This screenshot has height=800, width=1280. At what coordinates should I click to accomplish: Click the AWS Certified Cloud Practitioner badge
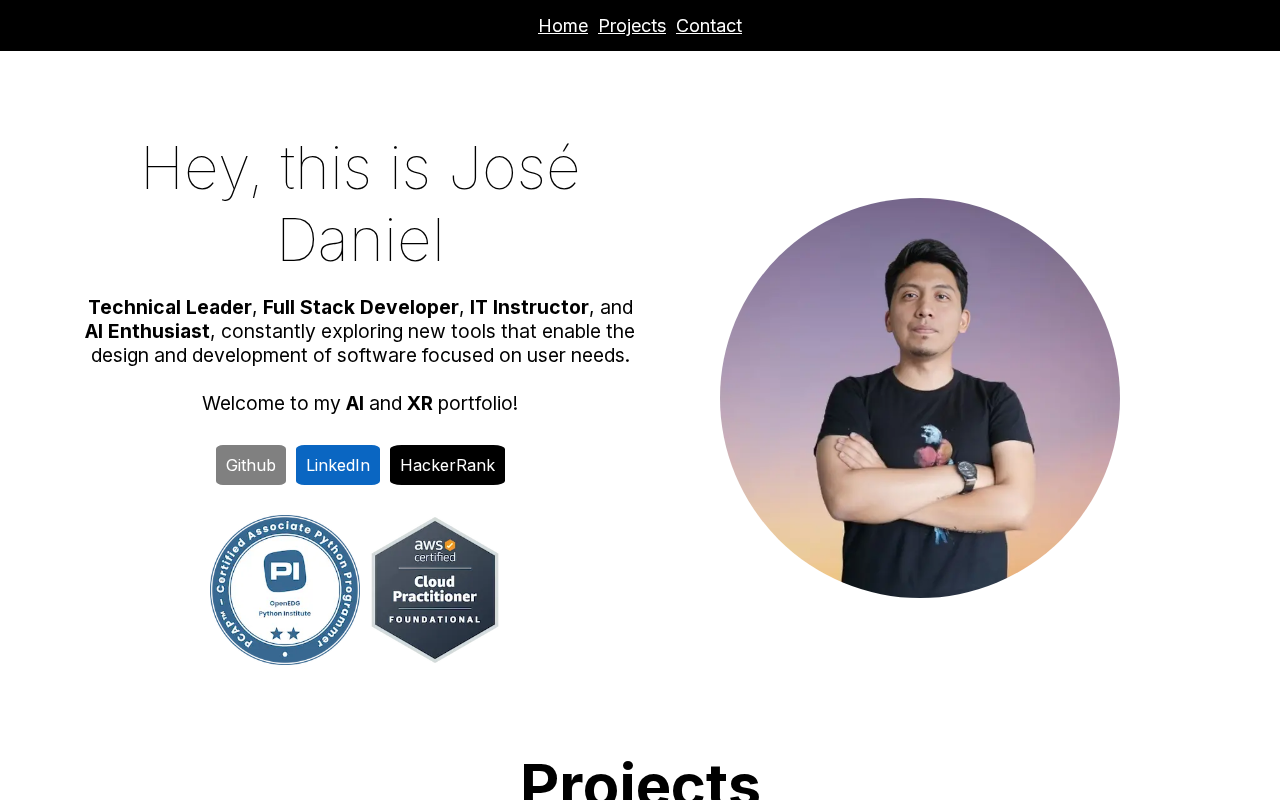coord(435,590)
